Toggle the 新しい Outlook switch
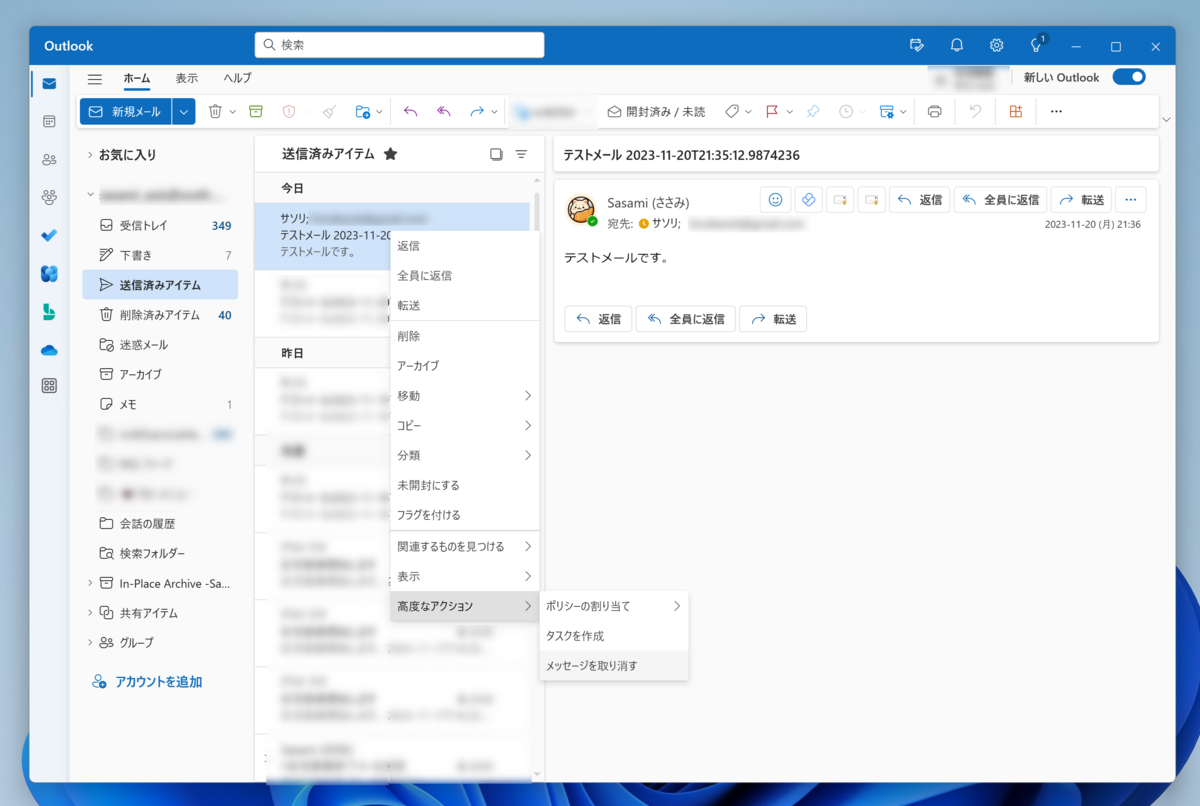The width and height of the screenshot is (1200, 806). pos(1129,77)
